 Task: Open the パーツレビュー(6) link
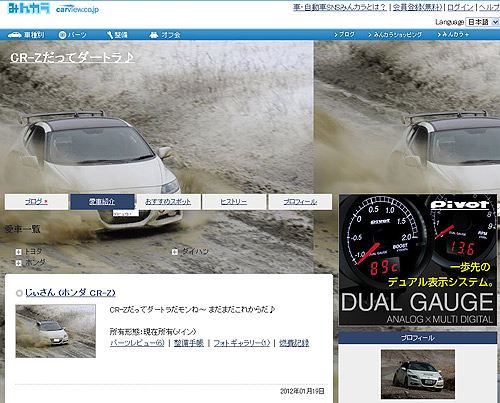tap(137, 343)
